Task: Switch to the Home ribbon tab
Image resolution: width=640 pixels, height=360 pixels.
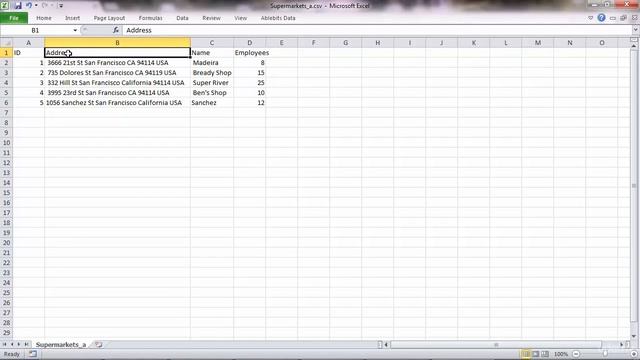Action: 44,18
